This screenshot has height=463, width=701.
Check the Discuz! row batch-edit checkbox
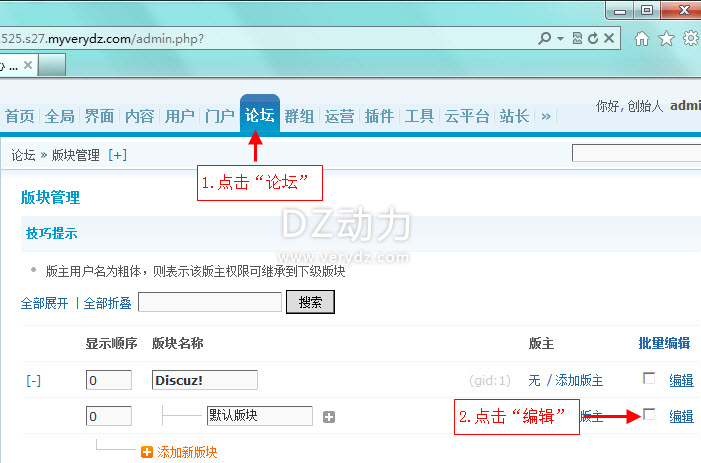point(649,378)
